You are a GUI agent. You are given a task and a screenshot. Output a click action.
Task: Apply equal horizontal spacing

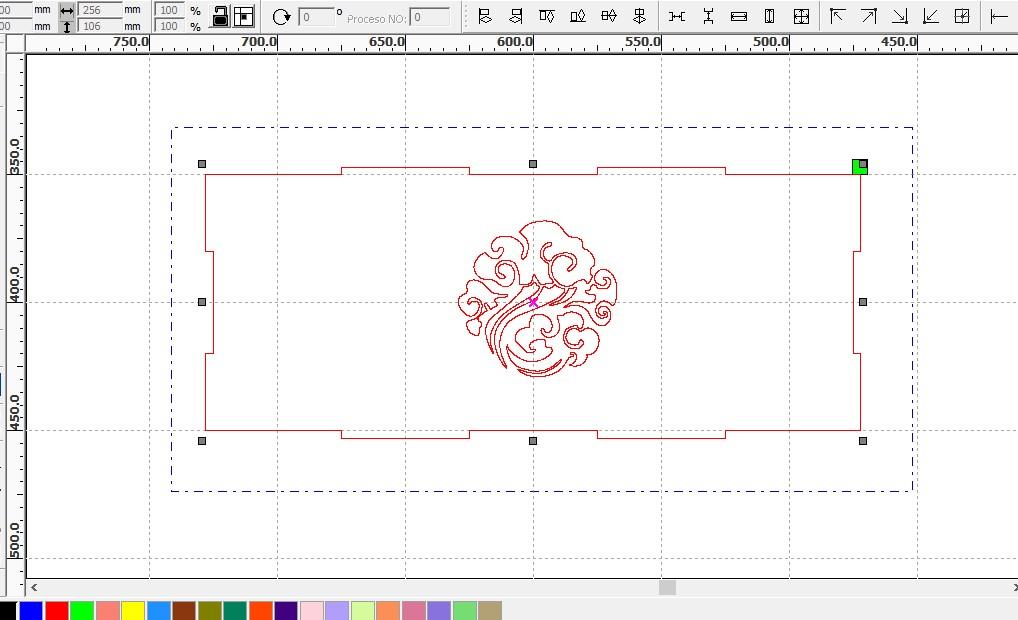[x=677, y=16]
